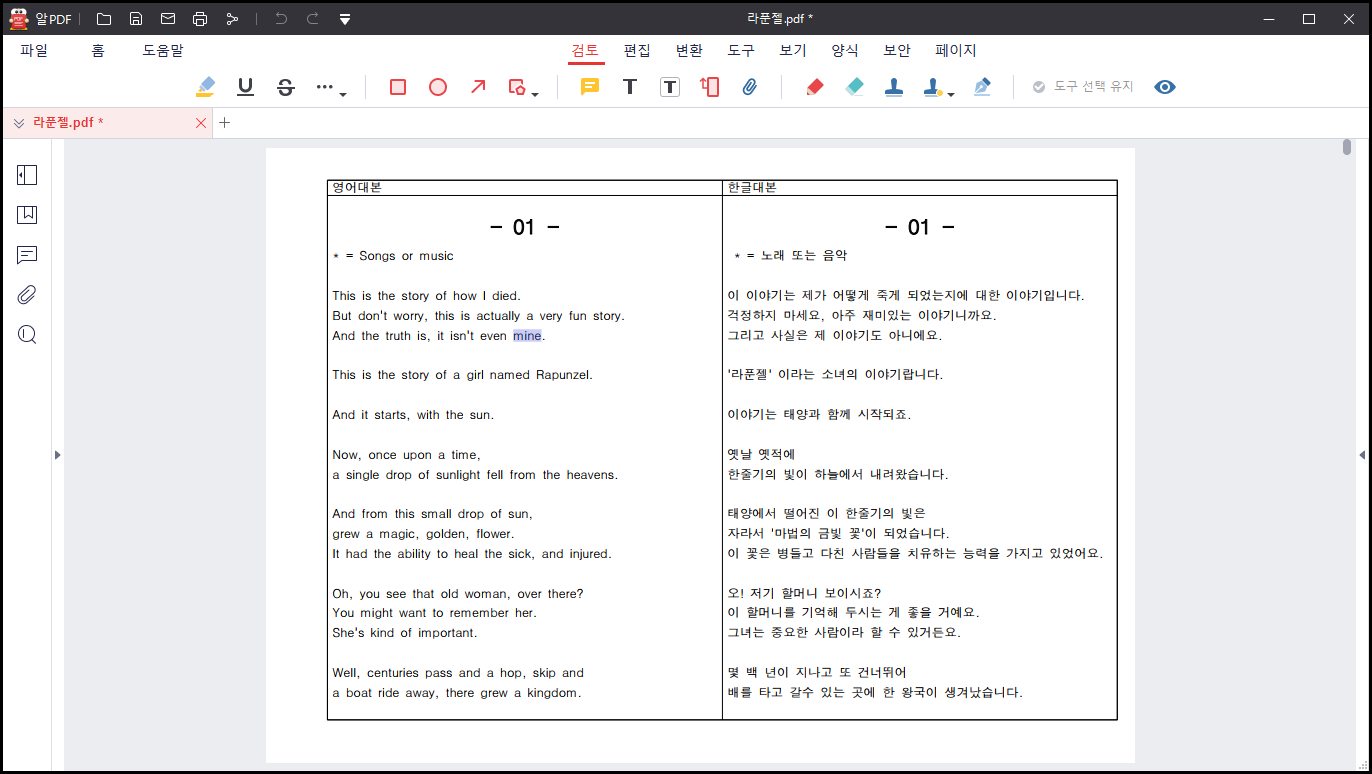Select the rectangle shape tool
The height and width of the screenshot is (774, 1372).
398,87
